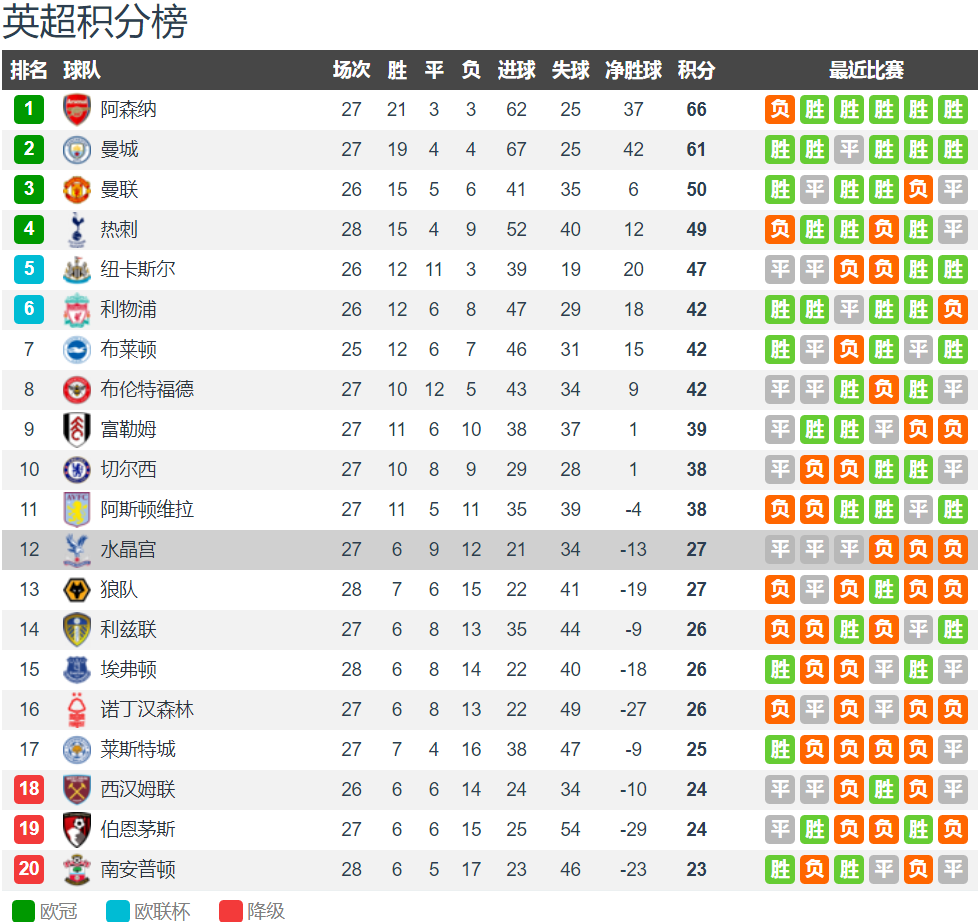Click the Manchester City crest icon

pyautogui.click(x=77, y=150)
